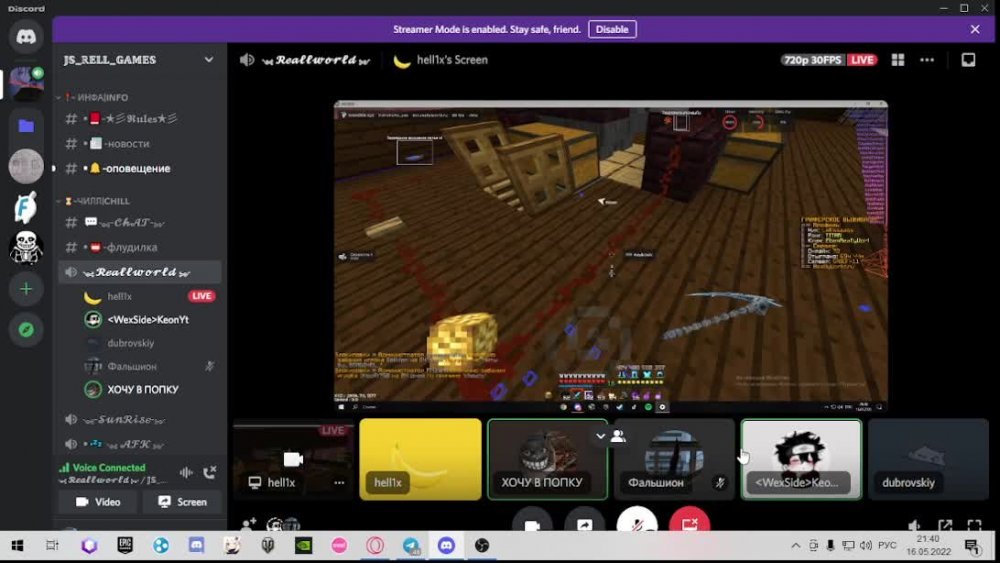Select <WexSide>Keo participant tile
1000x563 pixels.
801,460
